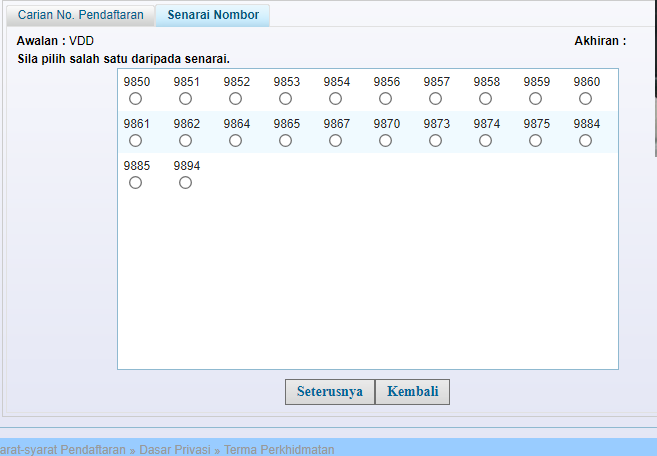Pick number 9870 in the list

pos(385,141)
